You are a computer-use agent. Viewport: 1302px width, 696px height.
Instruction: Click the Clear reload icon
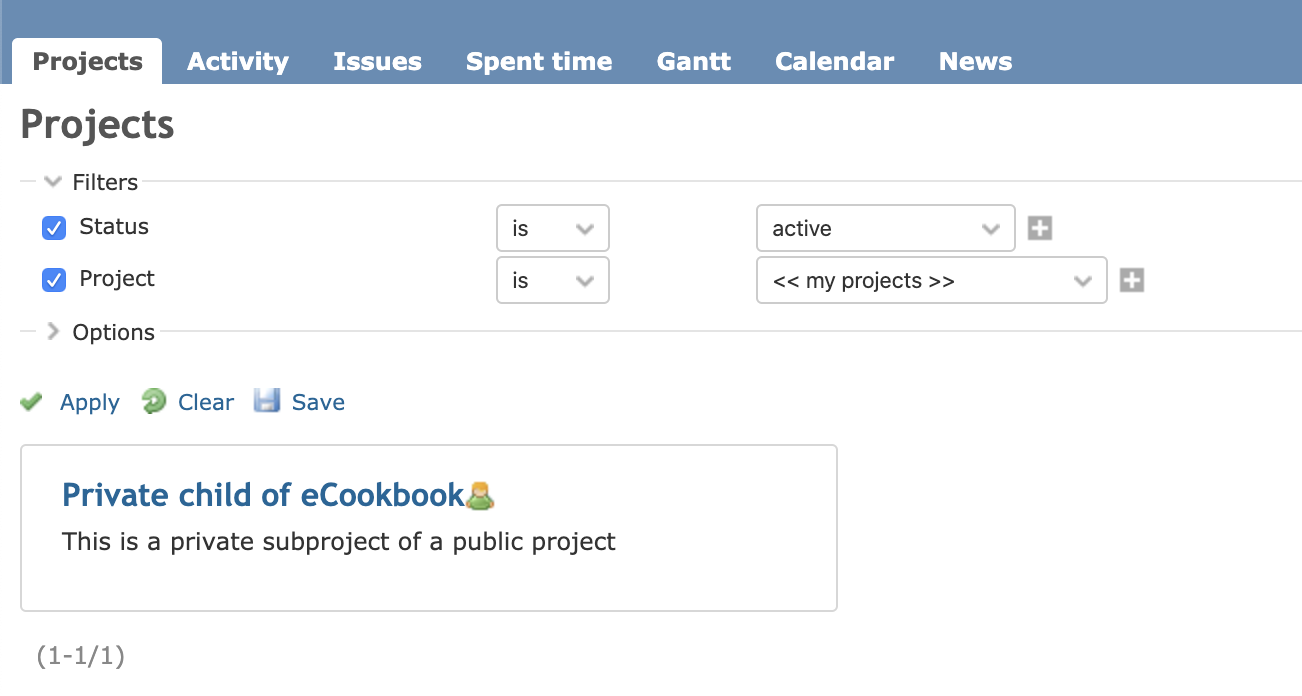(x=153, y=402)
